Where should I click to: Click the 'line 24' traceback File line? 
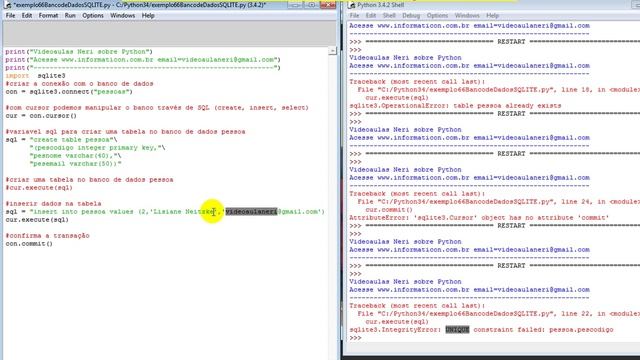pos(499,202)
